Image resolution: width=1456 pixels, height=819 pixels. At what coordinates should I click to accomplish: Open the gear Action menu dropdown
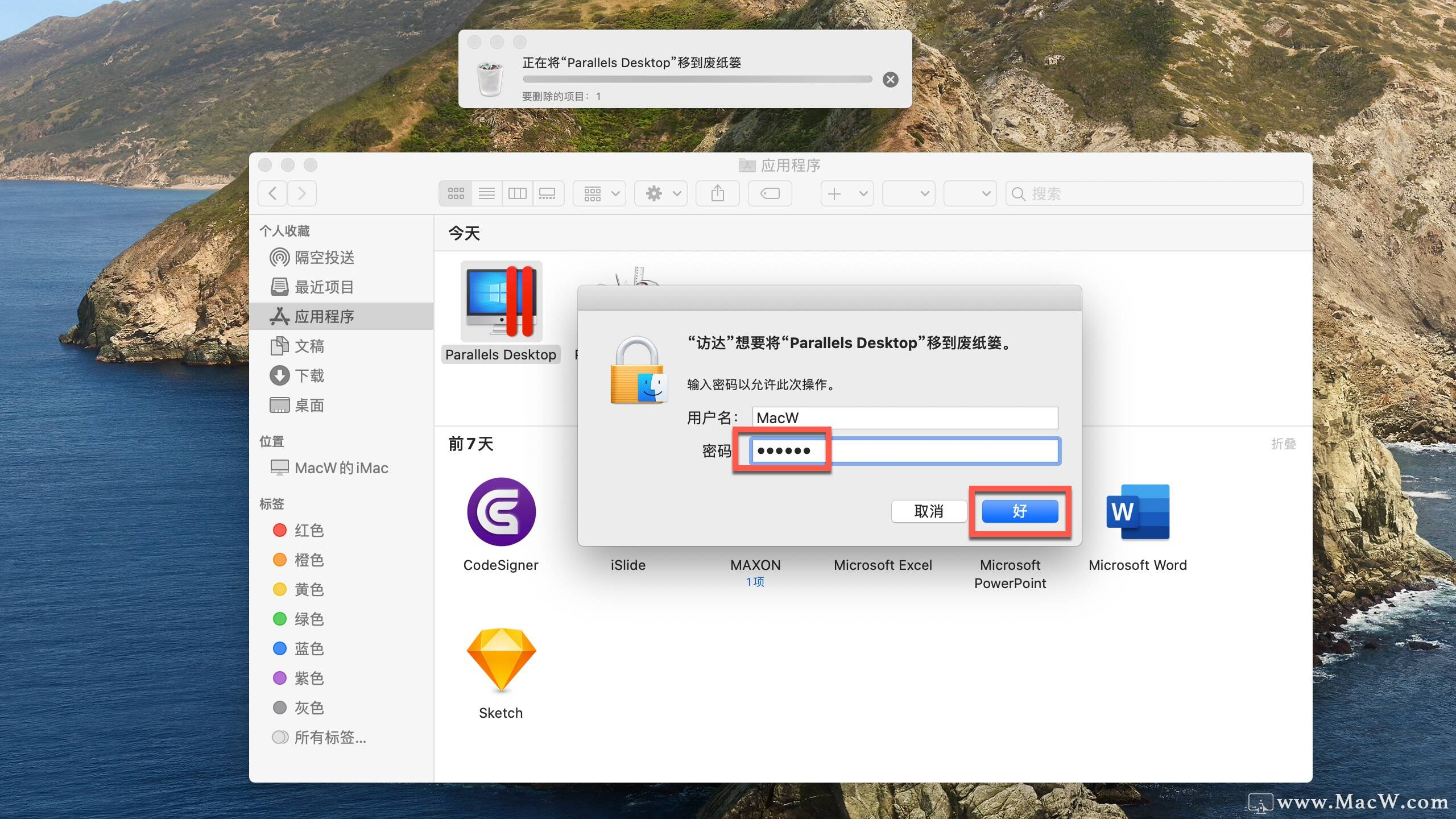click(661, 193)
